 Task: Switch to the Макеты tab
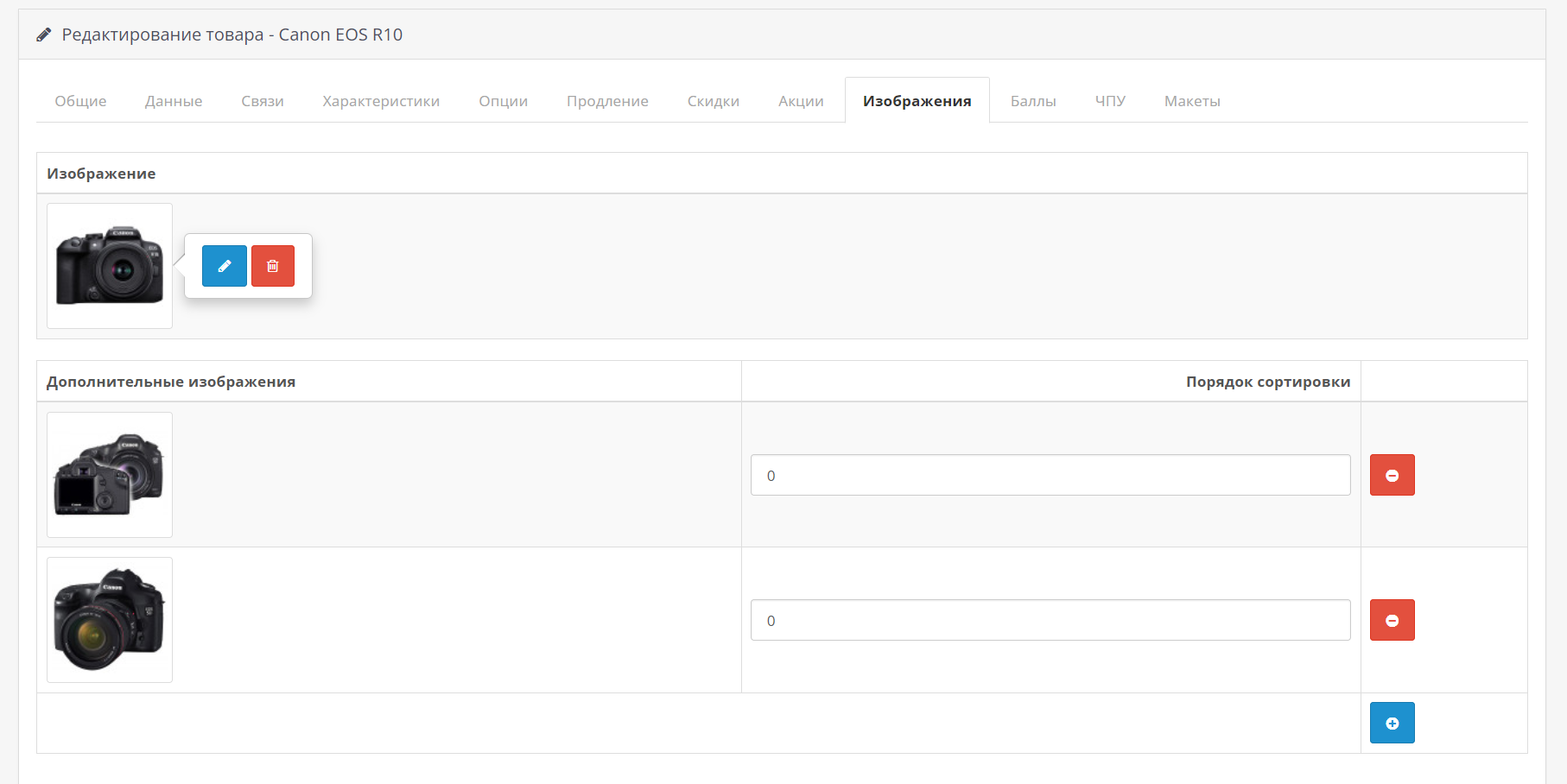1192,101
